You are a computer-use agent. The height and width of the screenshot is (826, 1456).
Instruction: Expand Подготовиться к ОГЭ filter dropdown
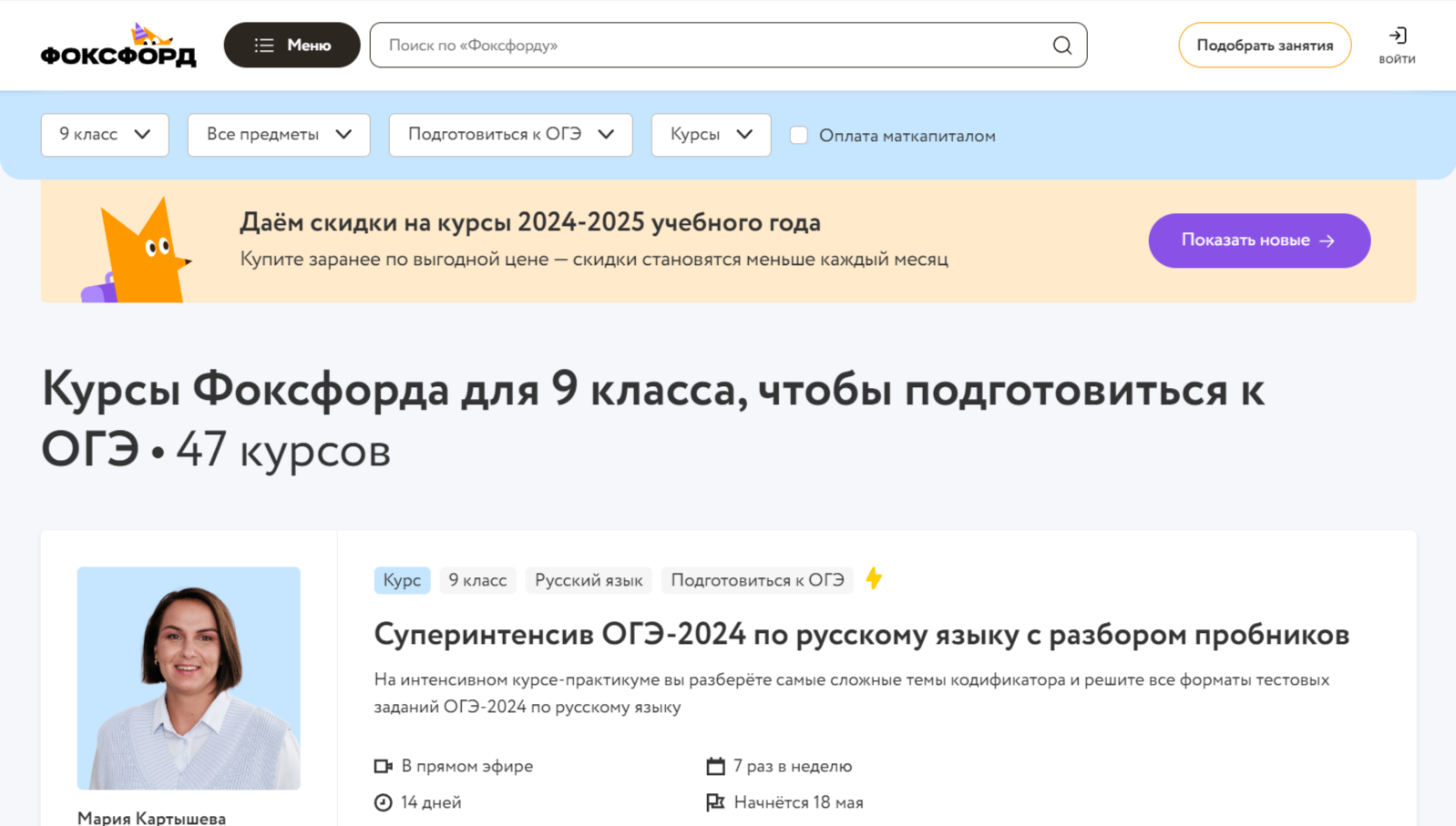[x=510, y=135]
